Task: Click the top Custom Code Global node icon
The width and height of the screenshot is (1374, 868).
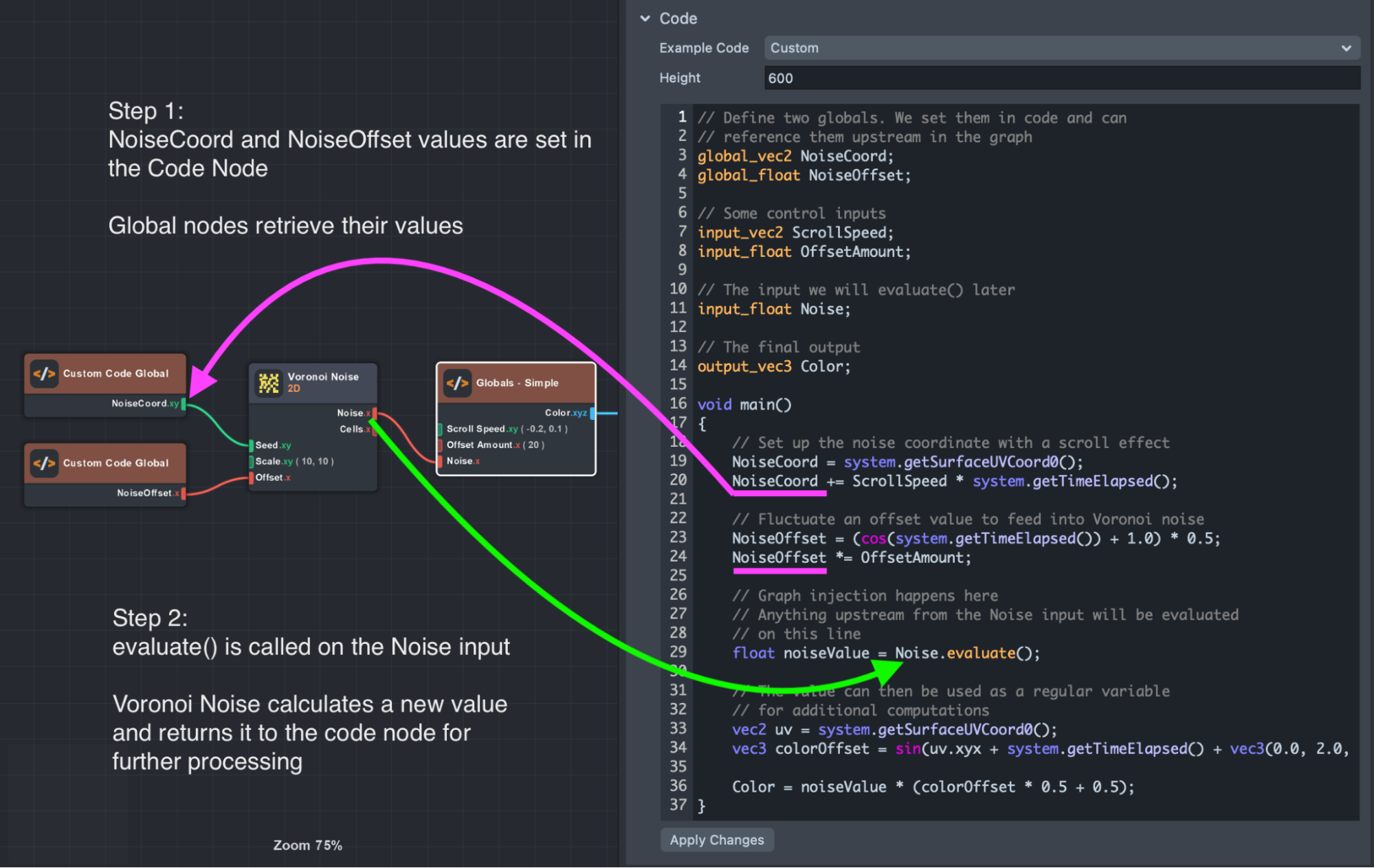Action: (x=44, y=373)
